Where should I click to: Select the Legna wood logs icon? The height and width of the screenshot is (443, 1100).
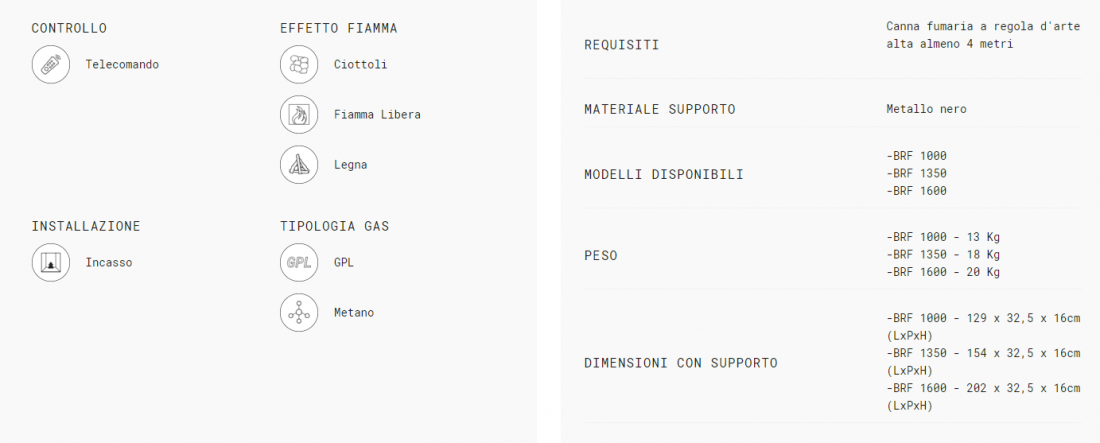click(299, 165)
